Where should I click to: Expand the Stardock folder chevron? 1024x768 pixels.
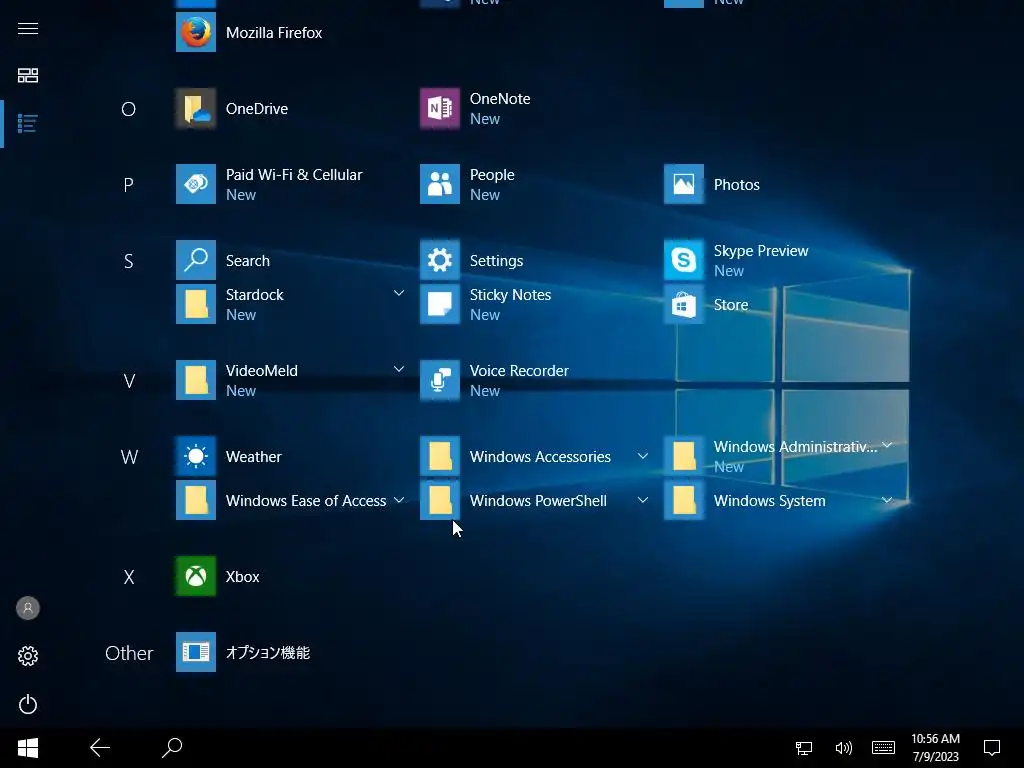coord(398,293)
